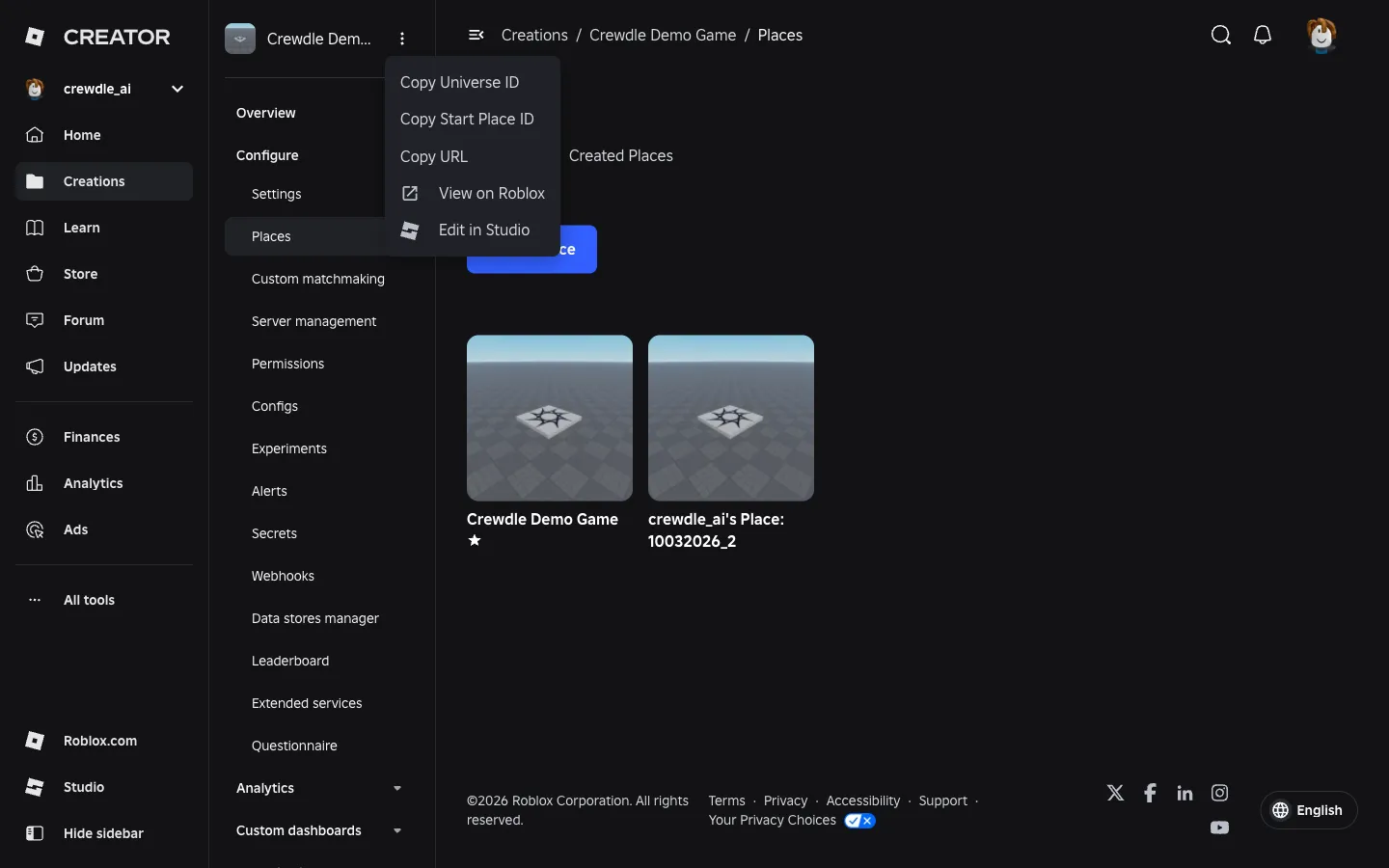Select Copy Universe ID menu item
Image resolution: width=1389 pixels, height=868 pixels.
pyautogui.click(x=473, y=82)
